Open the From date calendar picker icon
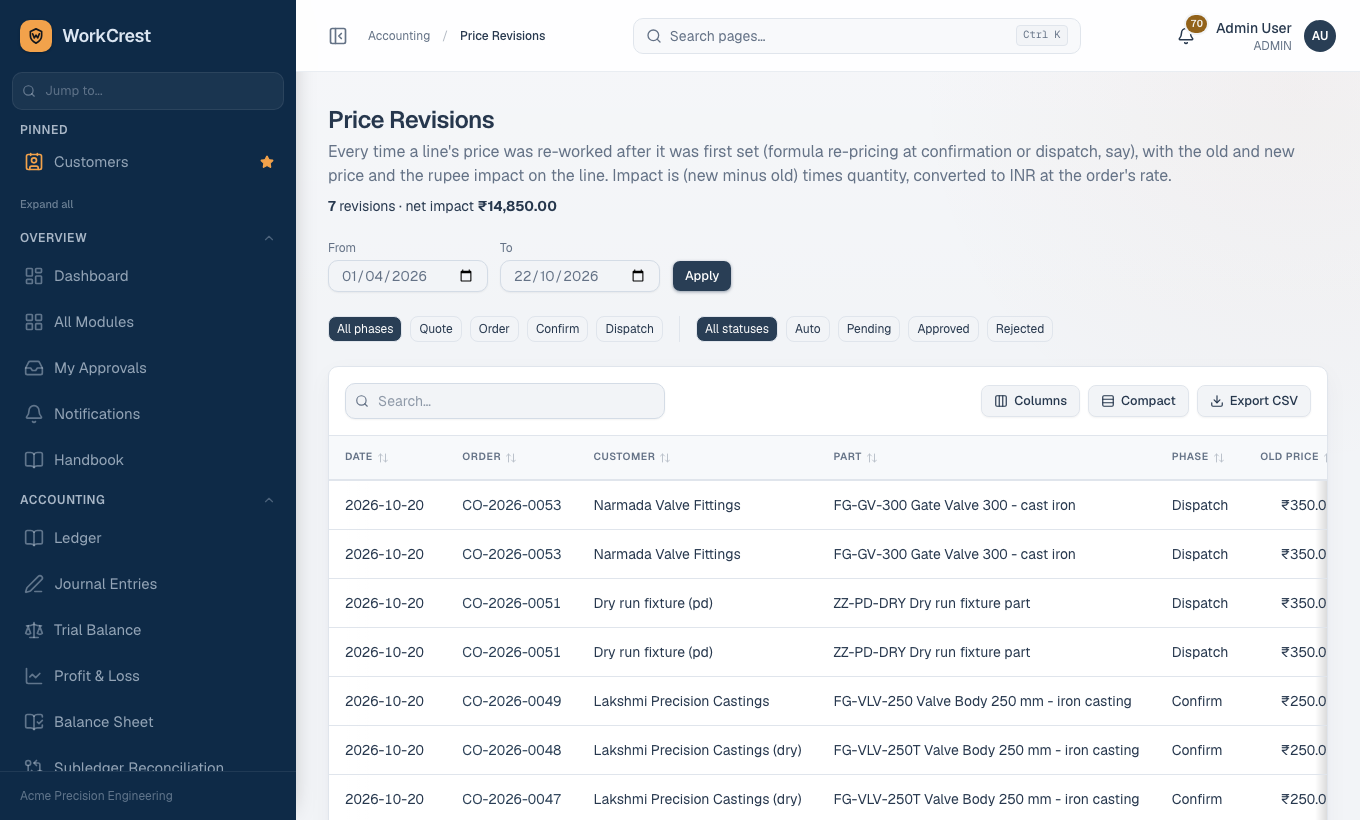Viewport: 1360px width, 820px height. [466, 276]
